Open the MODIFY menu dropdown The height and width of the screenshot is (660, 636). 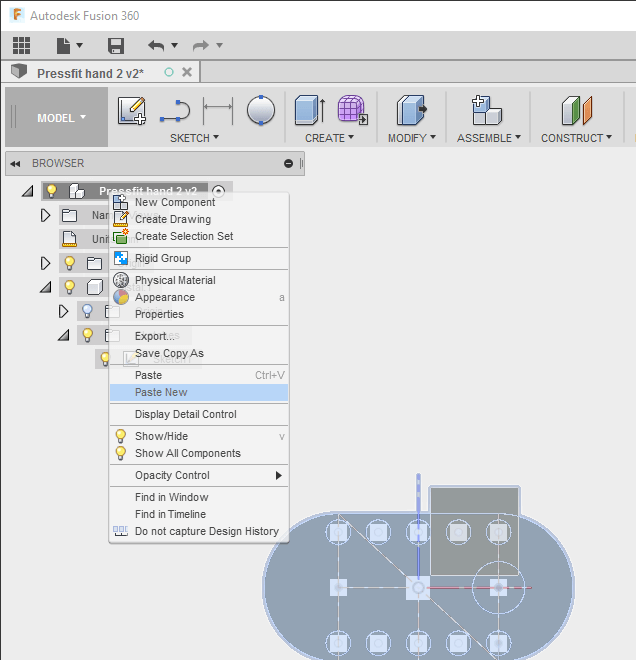click(412, 138)
